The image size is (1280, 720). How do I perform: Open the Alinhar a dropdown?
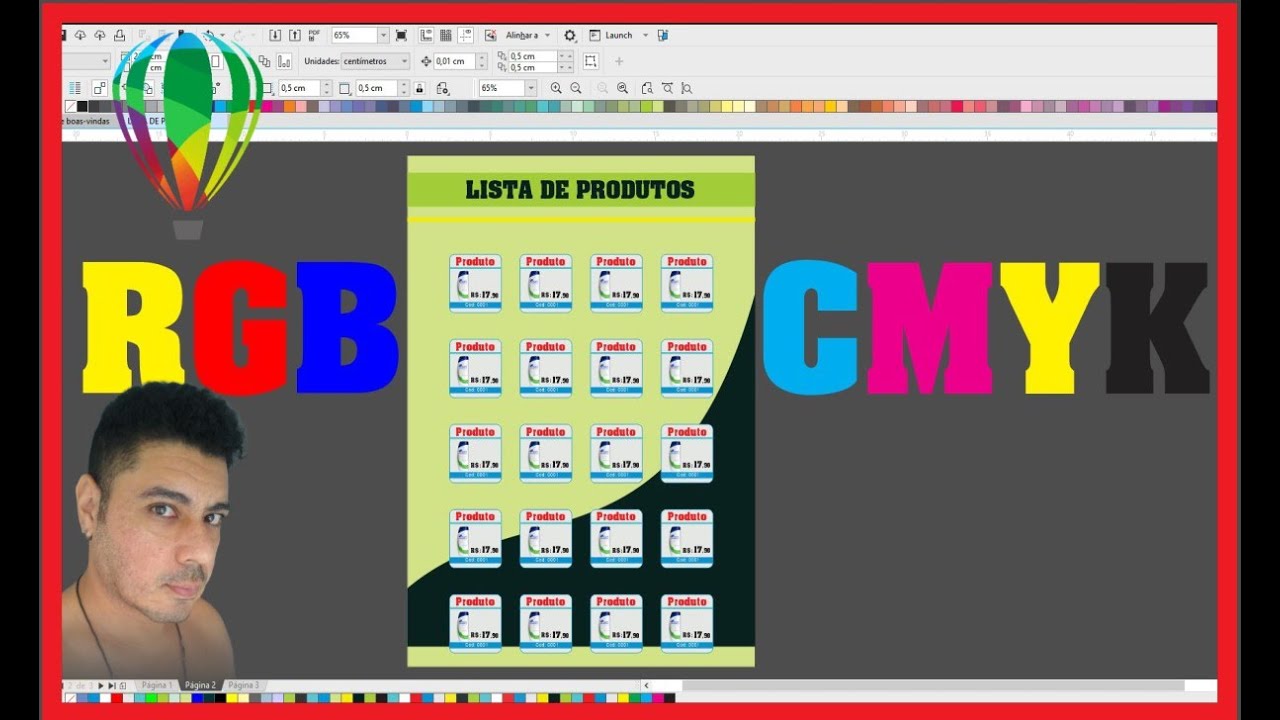pos(547,35)
